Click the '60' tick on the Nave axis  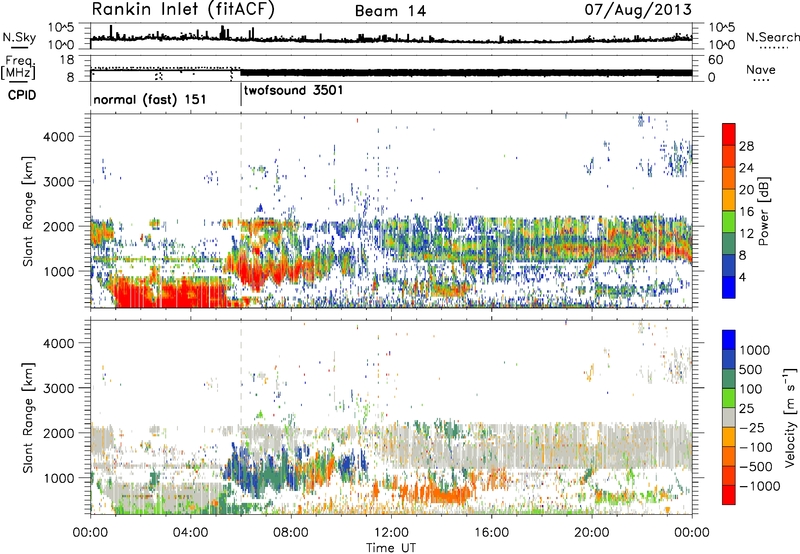(715, 60)
